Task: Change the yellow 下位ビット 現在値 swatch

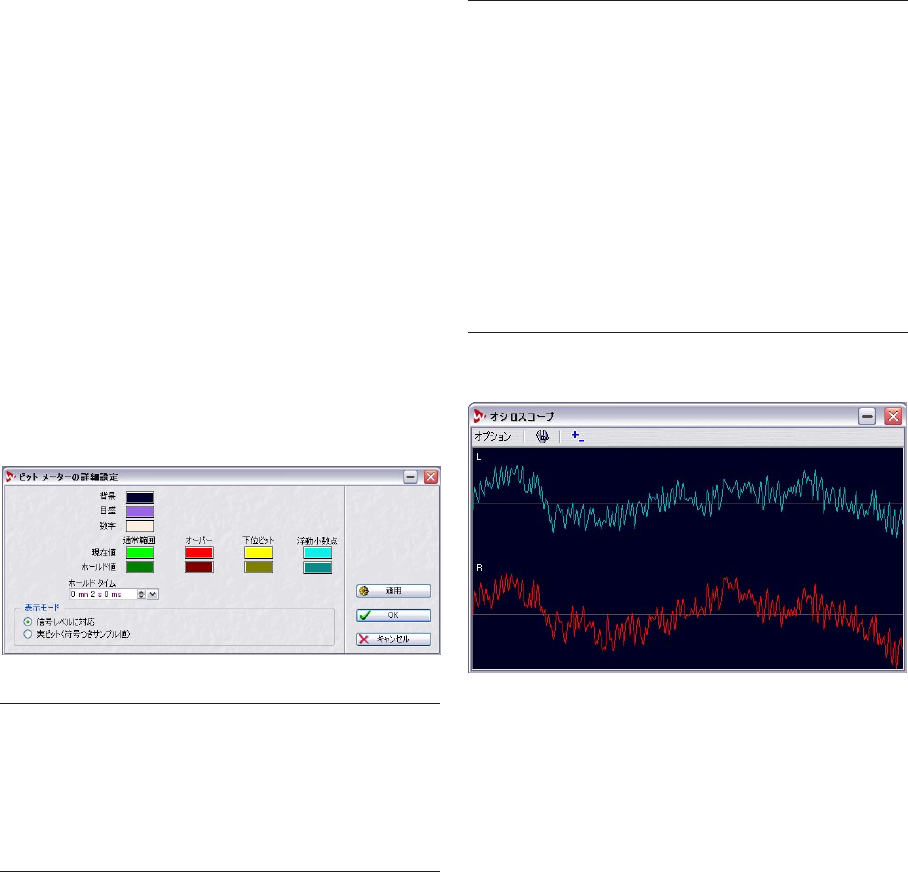Action: point(258,552)
